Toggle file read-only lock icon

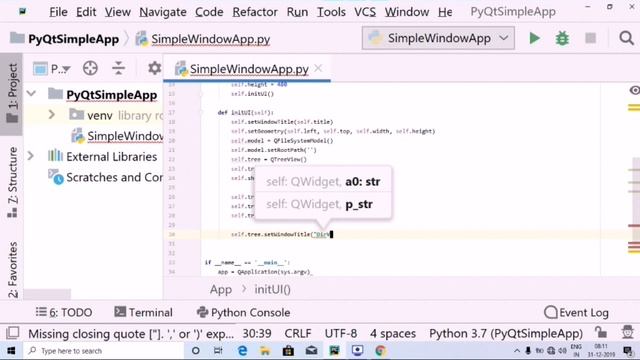click(600, 332)
